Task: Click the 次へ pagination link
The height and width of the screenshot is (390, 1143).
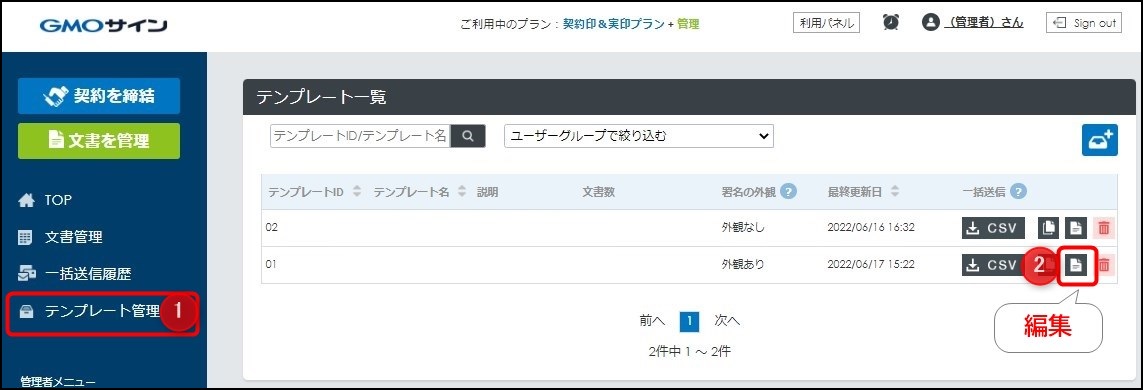Action: pyautogui.click(x=727, y=320)
